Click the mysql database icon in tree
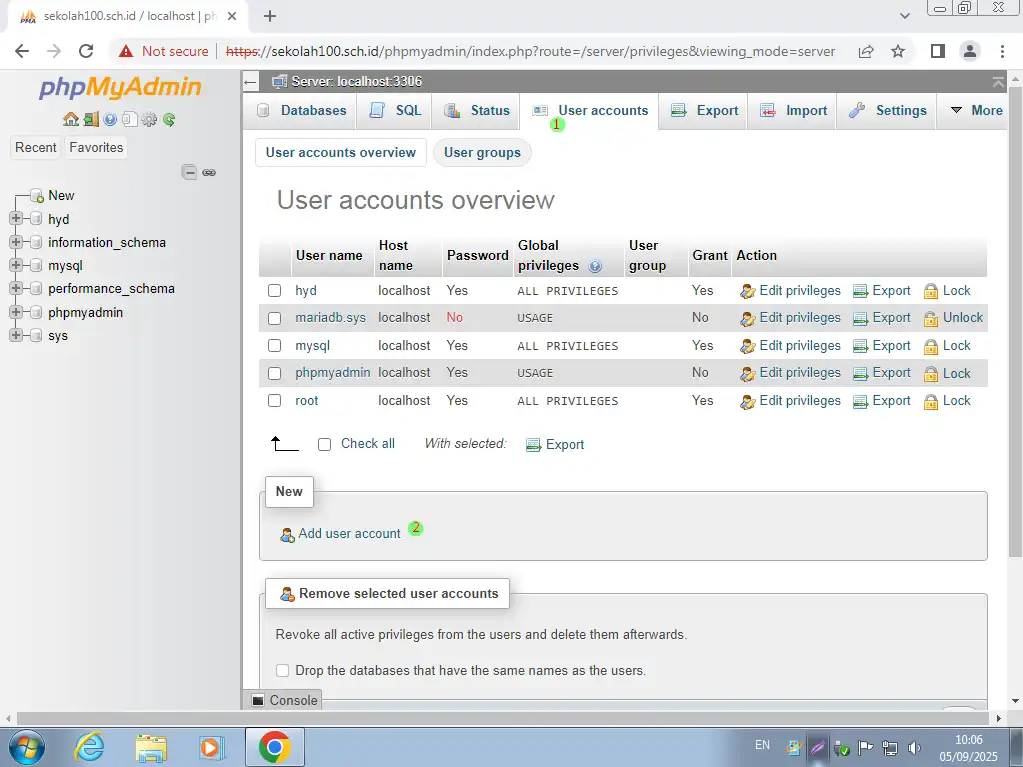1023x767 pixels. (37, 265)
